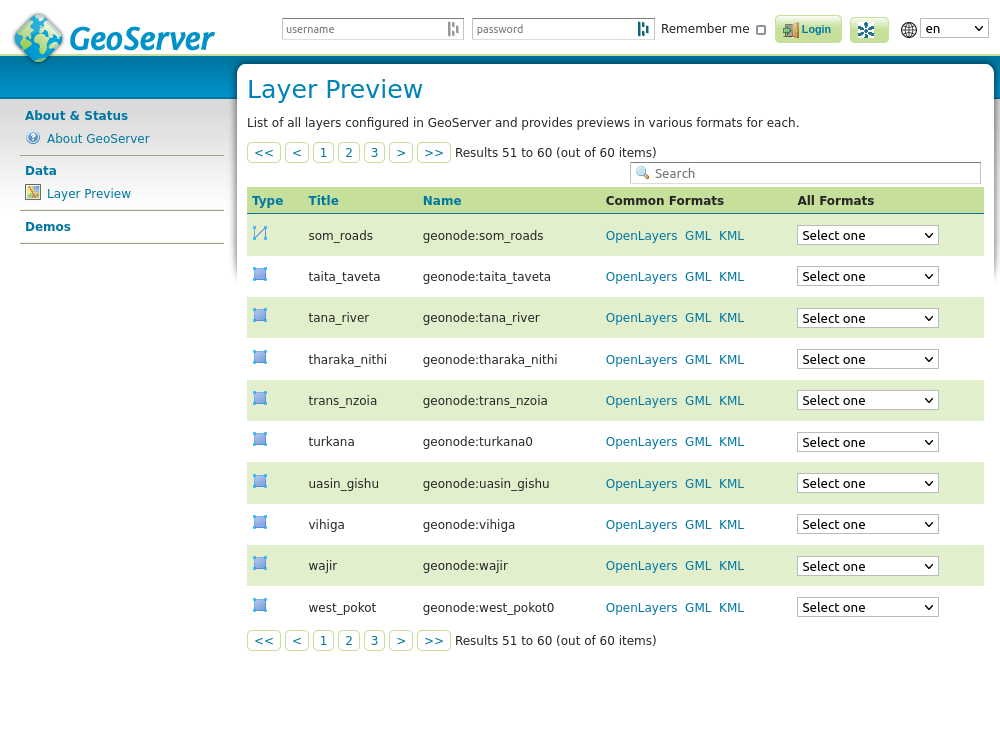
Task: Open All Formats dropdown for trans_nzoia
Action: [867, 400]
